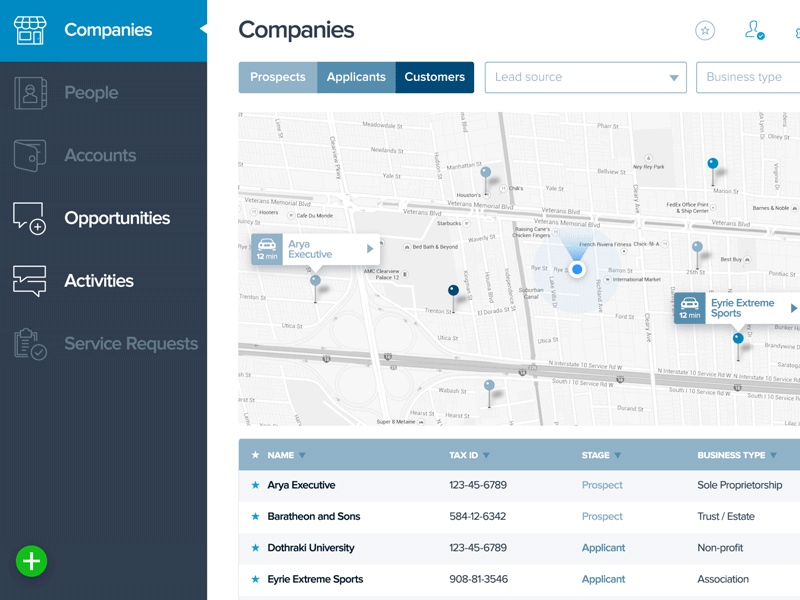
Task: Click the Prospect link for Baratheon and Sons
Action: (x=602, y=516)
